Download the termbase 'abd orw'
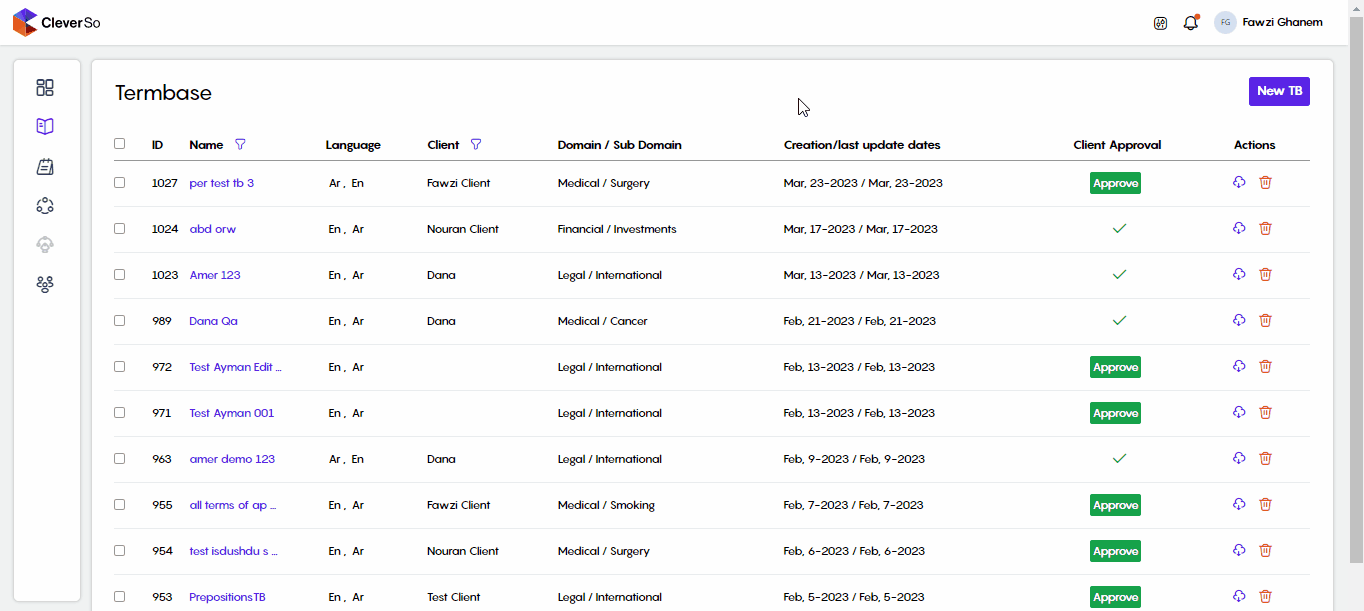Viewport: 1364px width, 611px height. point(1239,228)
